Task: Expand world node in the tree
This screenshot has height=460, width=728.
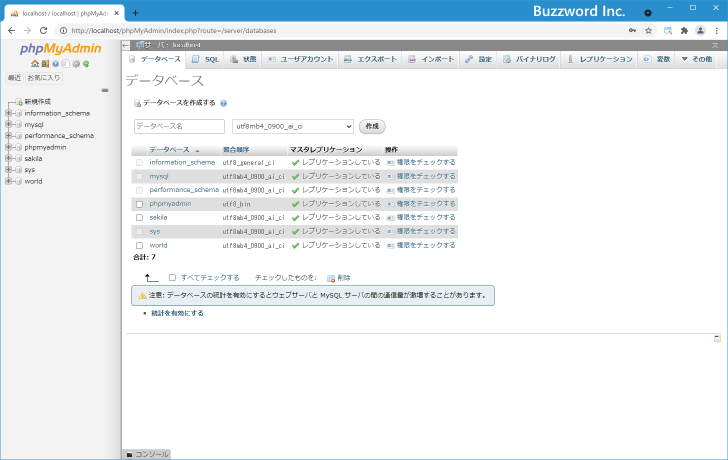Action: tap(8, 181)
